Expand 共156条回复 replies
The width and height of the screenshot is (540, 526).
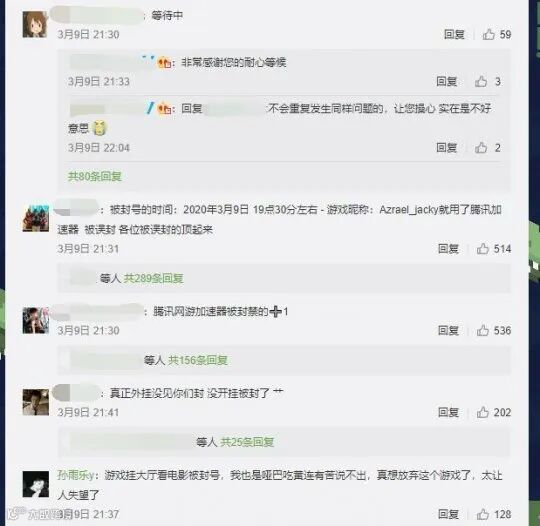coord(198,360)
